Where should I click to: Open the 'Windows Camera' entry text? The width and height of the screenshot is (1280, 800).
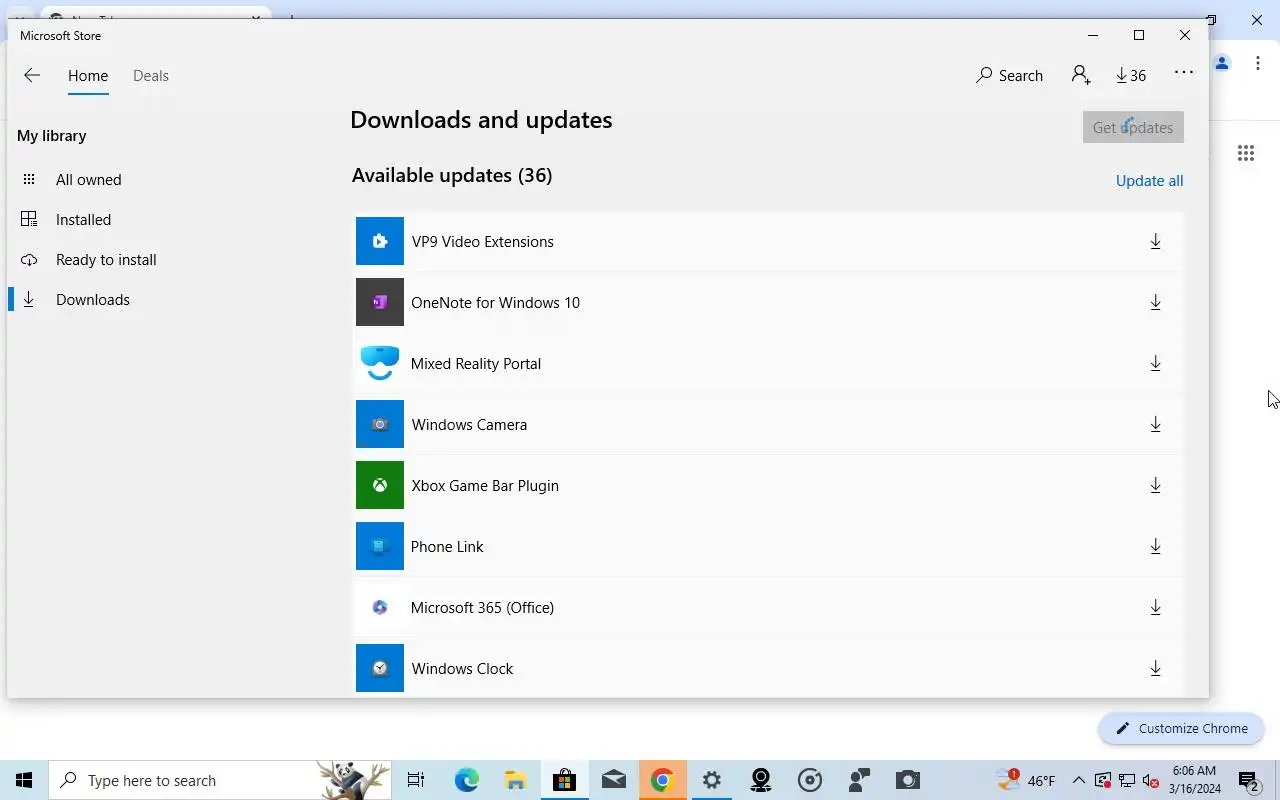pos(469,425)
